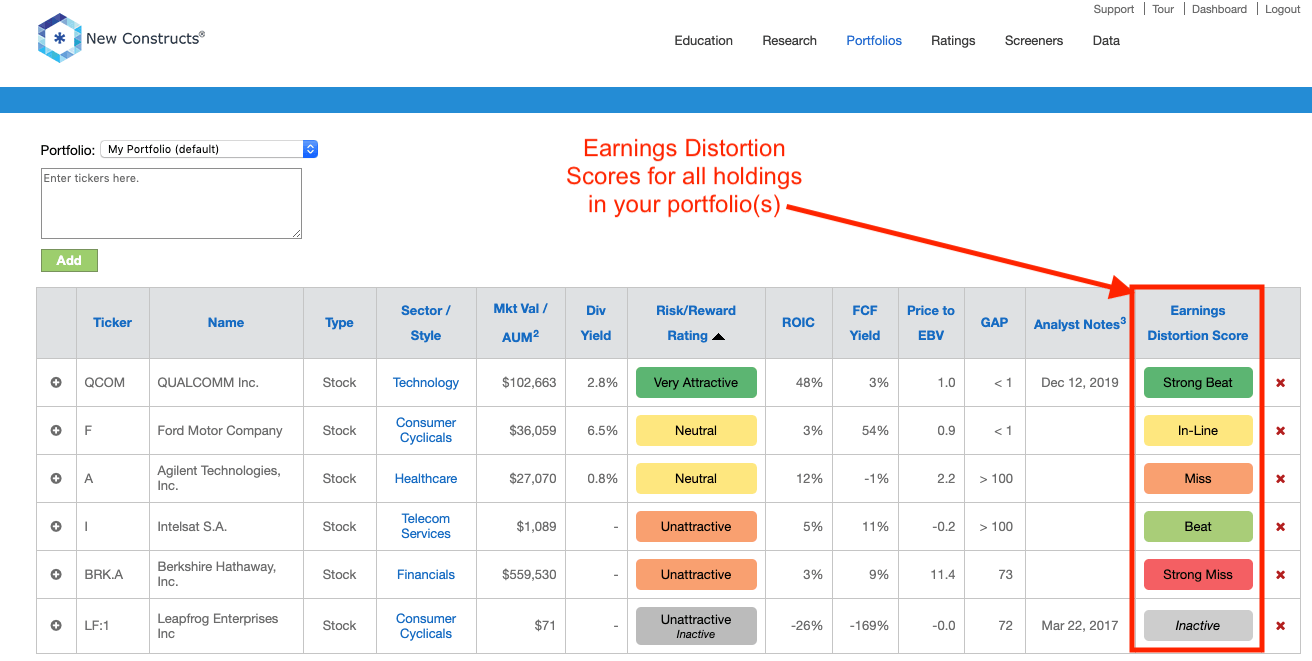Expand the BRK.A row details
1312x661 pixels.
56,575
